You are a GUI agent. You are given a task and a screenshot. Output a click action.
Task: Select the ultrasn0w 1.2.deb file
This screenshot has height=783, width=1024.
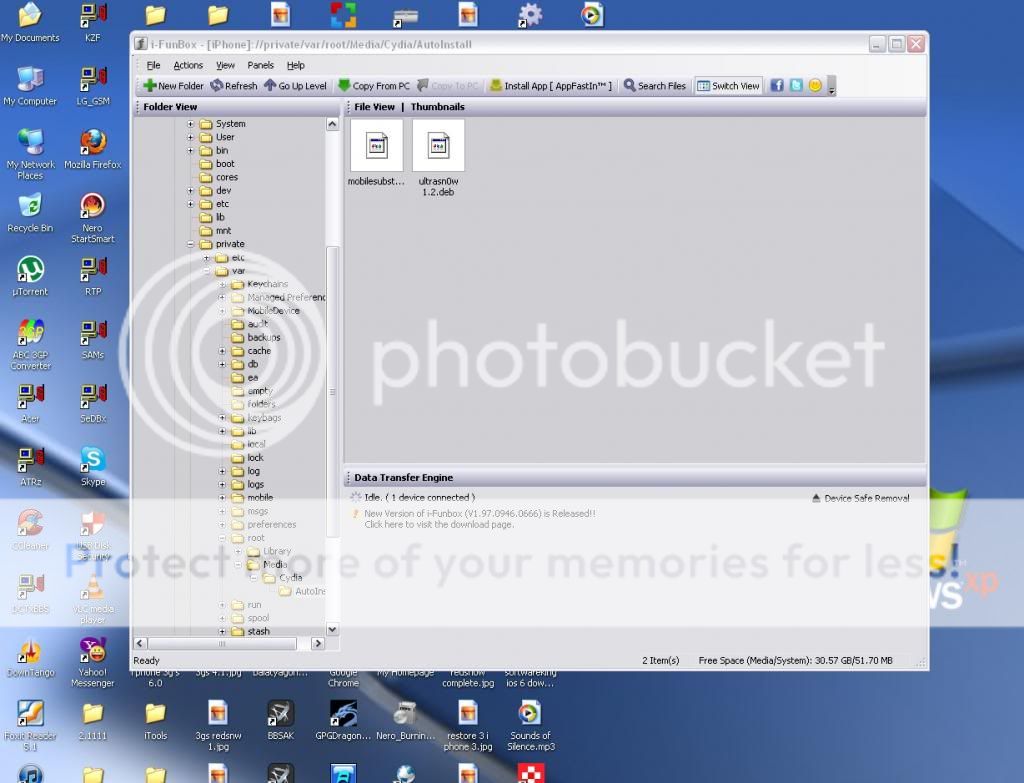click(x=438, y=159)
